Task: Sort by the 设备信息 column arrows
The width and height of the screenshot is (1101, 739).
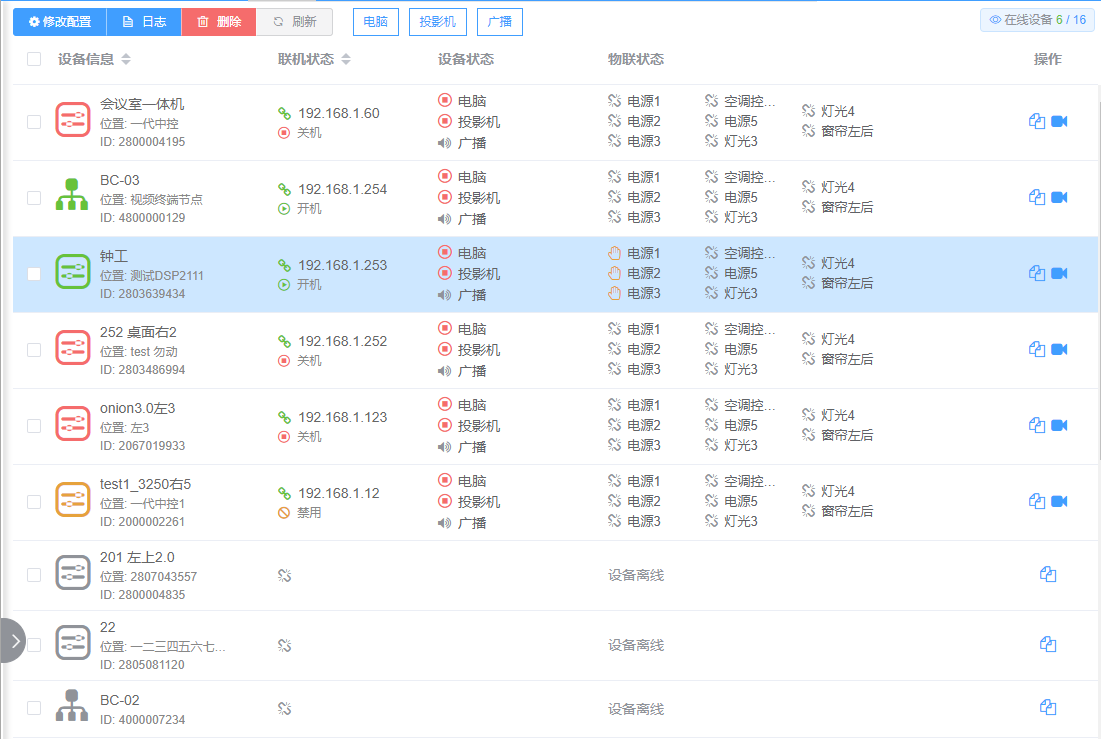Action: [x=126, y=60]
